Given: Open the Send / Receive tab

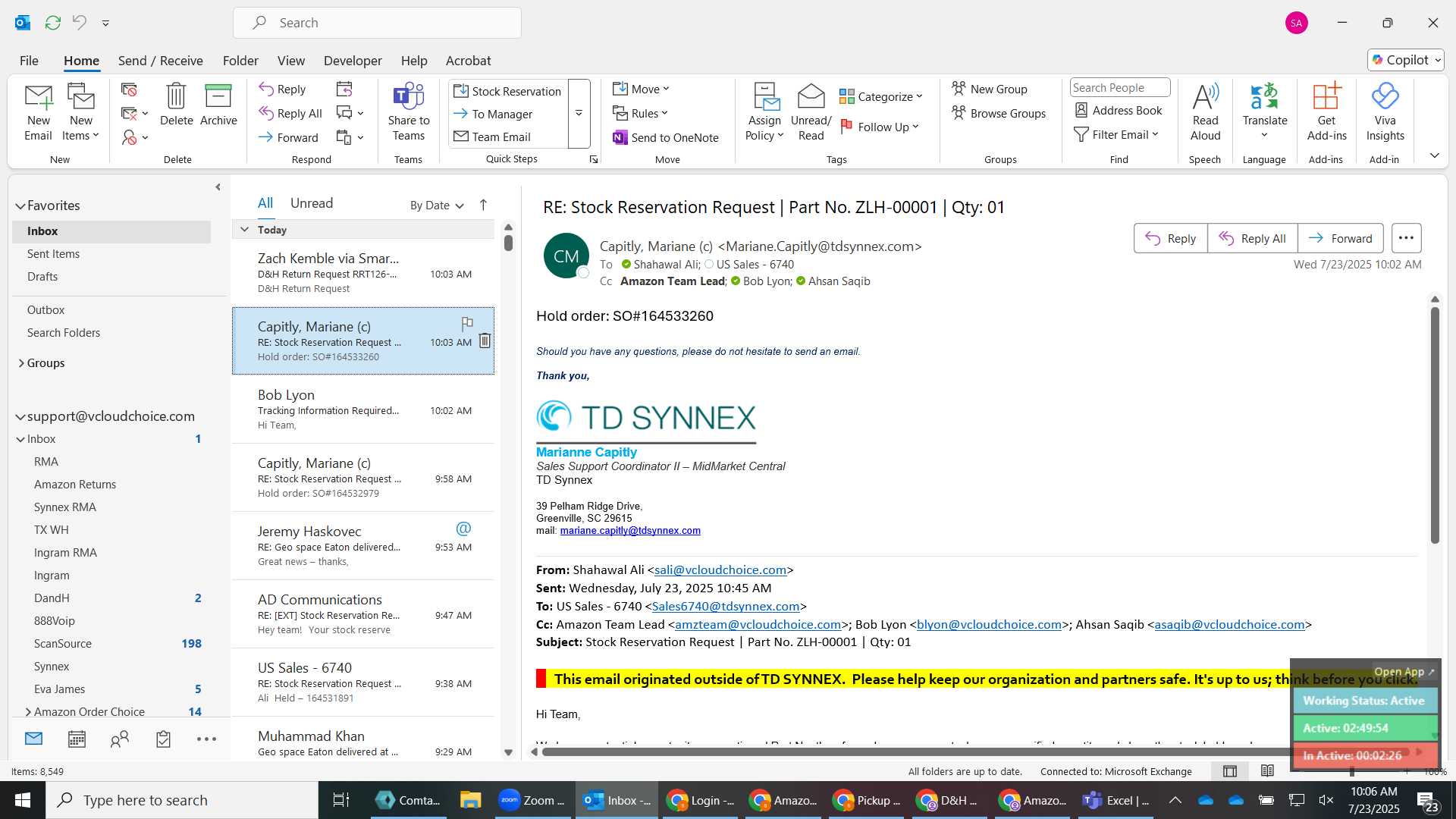Looking at the screenshot, I should tap(160, 61).
